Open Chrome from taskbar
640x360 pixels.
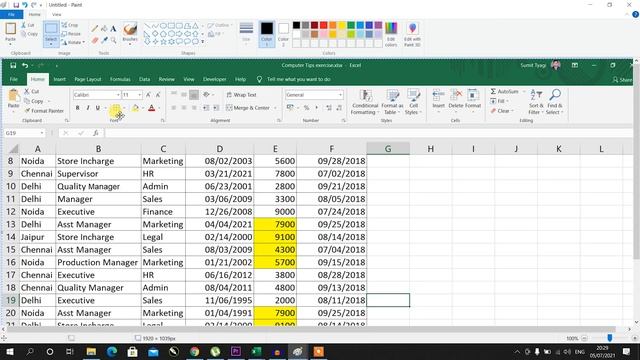pyautogui.click(x=194, y=351)
